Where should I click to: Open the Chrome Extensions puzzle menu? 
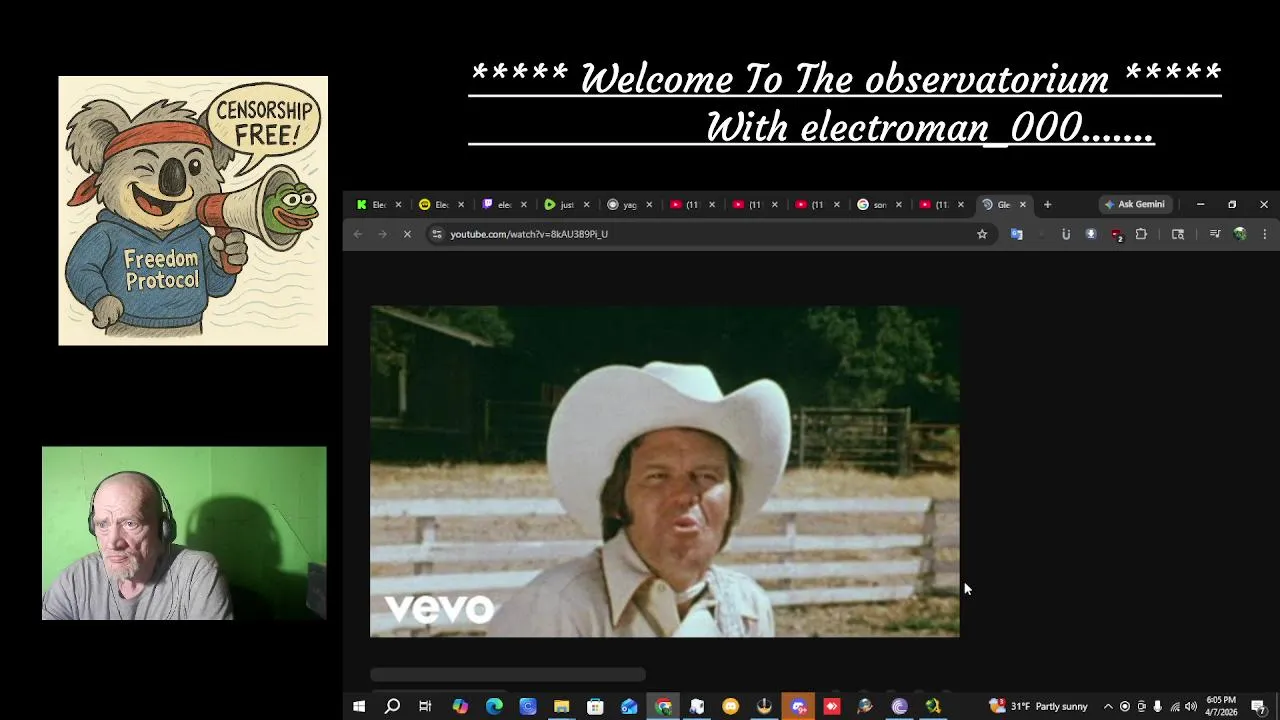click(x=1141, y=234)
